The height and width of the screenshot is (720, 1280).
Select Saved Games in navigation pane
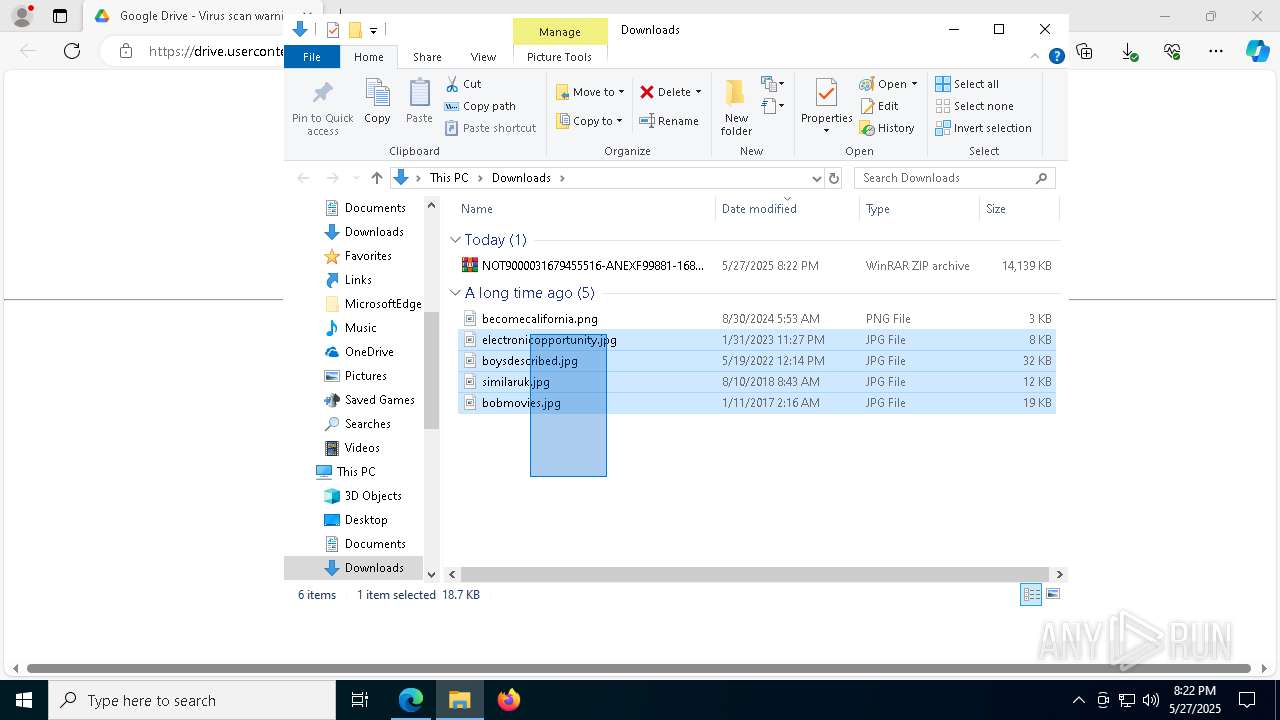coord(380,400)
